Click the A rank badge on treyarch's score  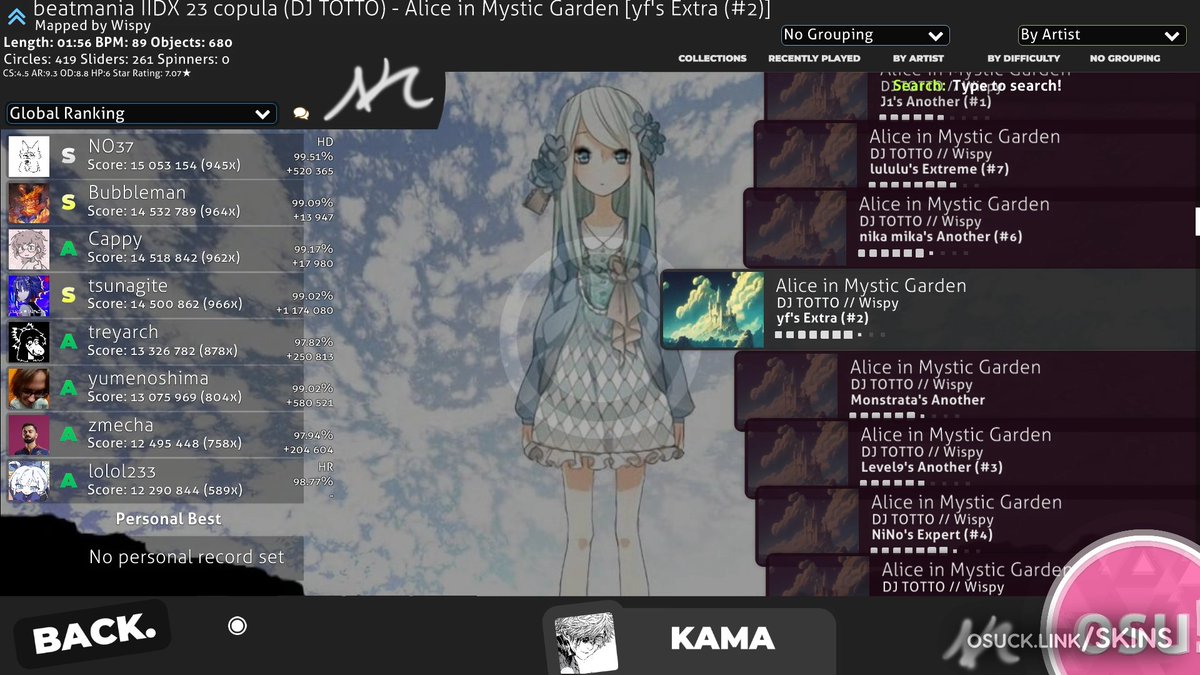coord(68,342)
